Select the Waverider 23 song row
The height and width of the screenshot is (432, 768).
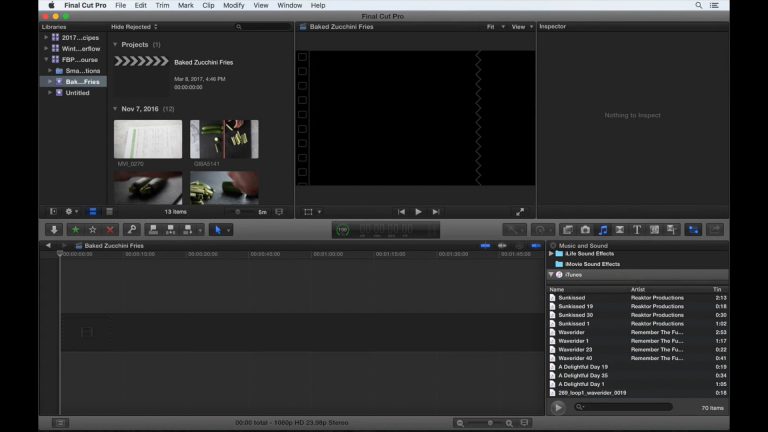click(638, 349)
